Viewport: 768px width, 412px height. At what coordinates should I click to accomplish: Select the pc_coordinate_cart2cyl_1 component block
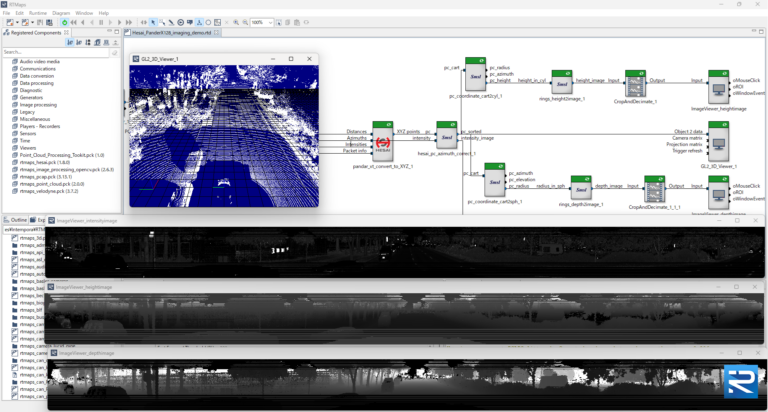pos(475,74)
